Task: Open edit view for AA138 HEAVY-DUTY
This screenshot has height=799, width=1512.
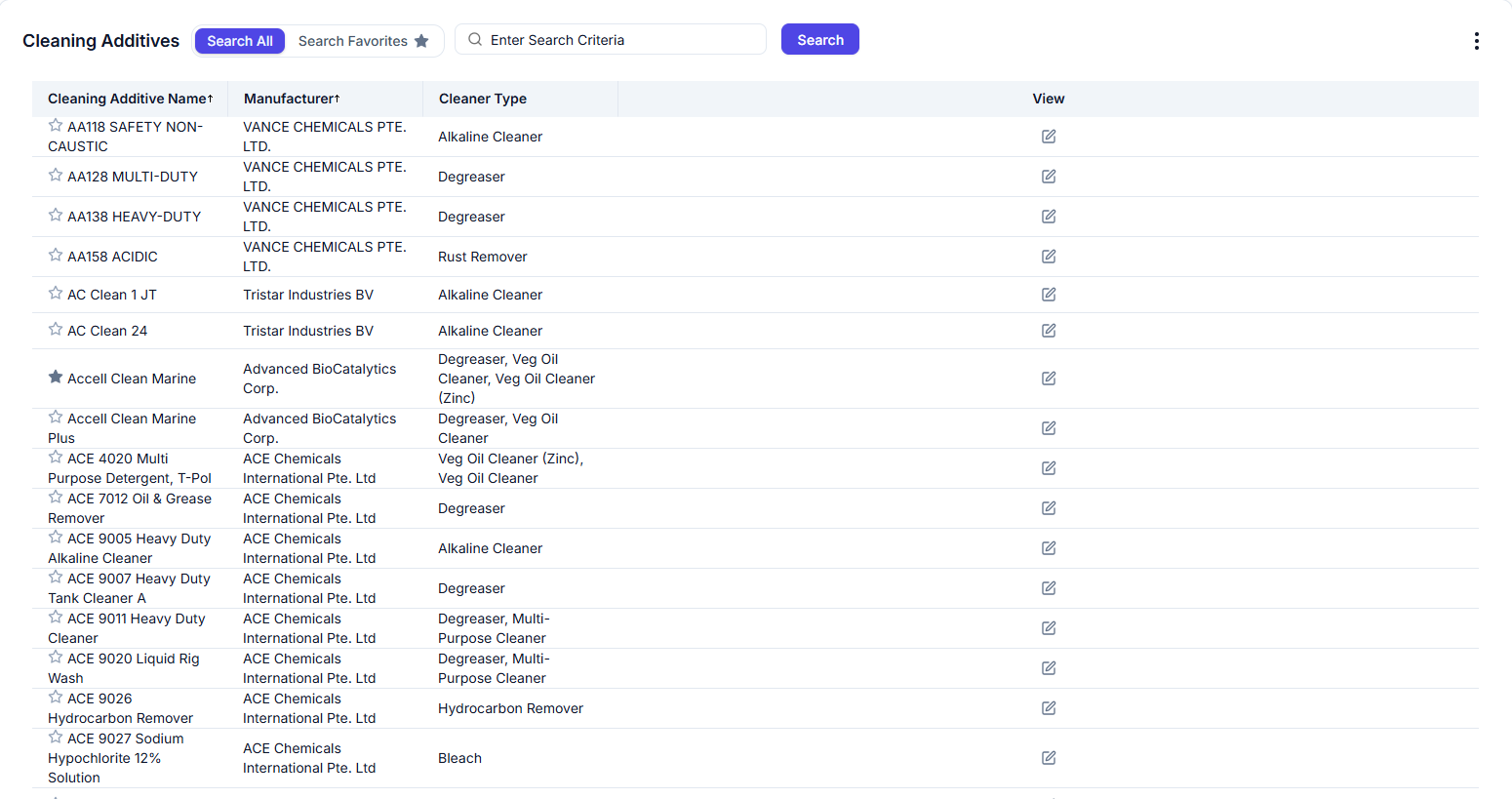Action: pos(1049,217)
